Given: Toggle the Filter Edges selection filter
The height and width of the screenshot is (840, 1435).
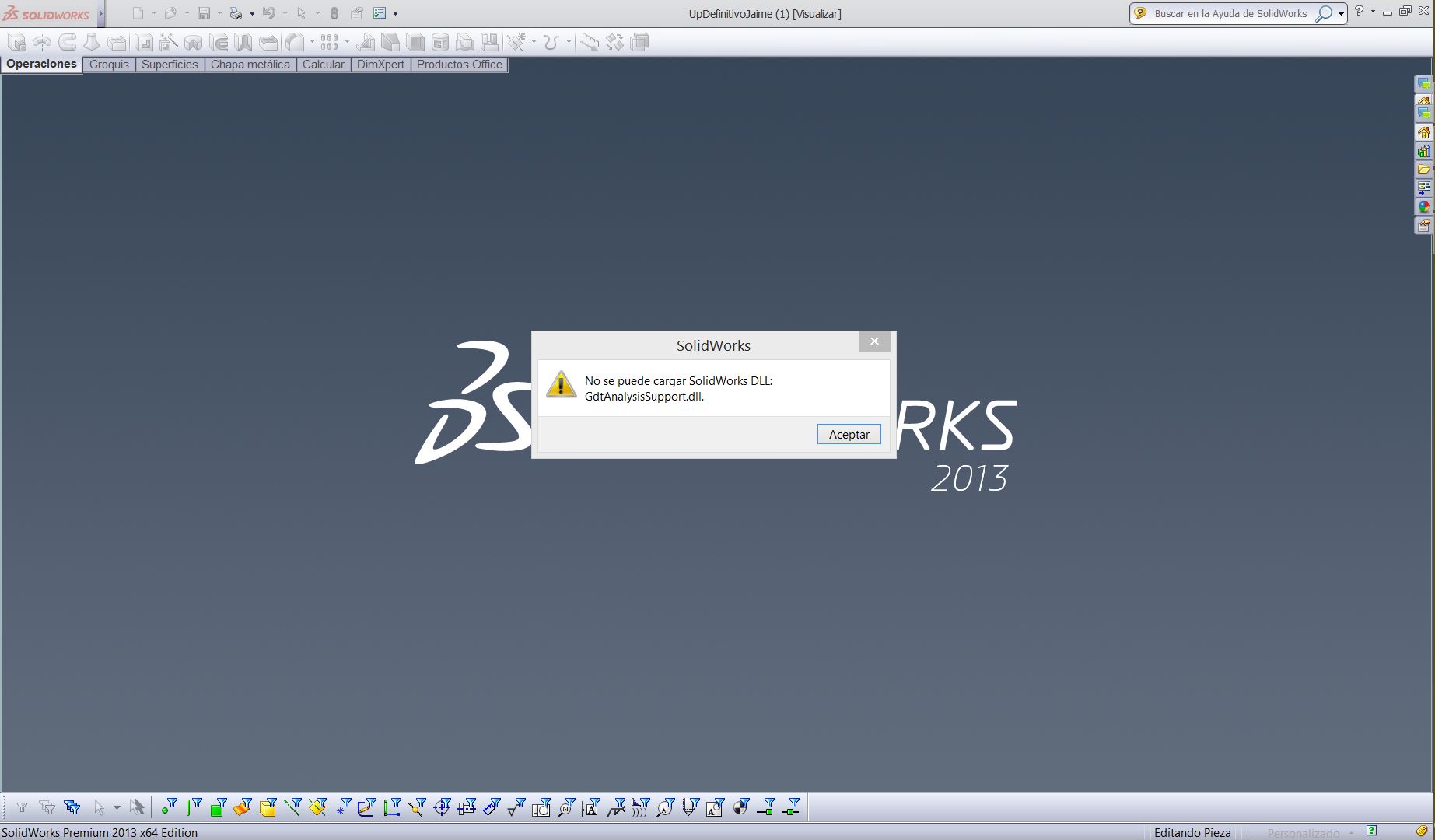Looking at the screenshot, I should point(194,807).
